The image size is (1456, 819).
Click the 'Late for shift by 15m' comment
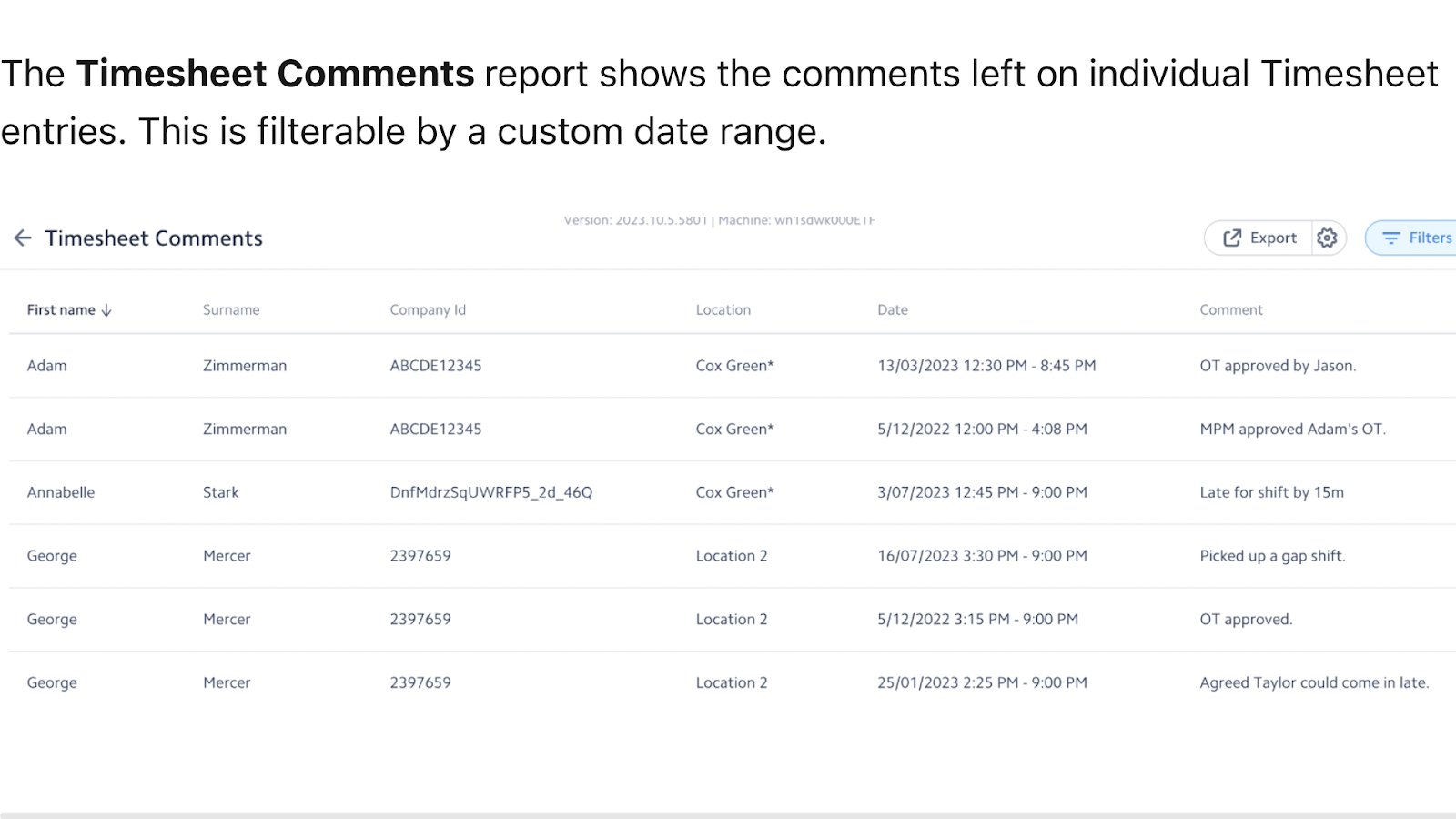click(x=1271, y=492)
